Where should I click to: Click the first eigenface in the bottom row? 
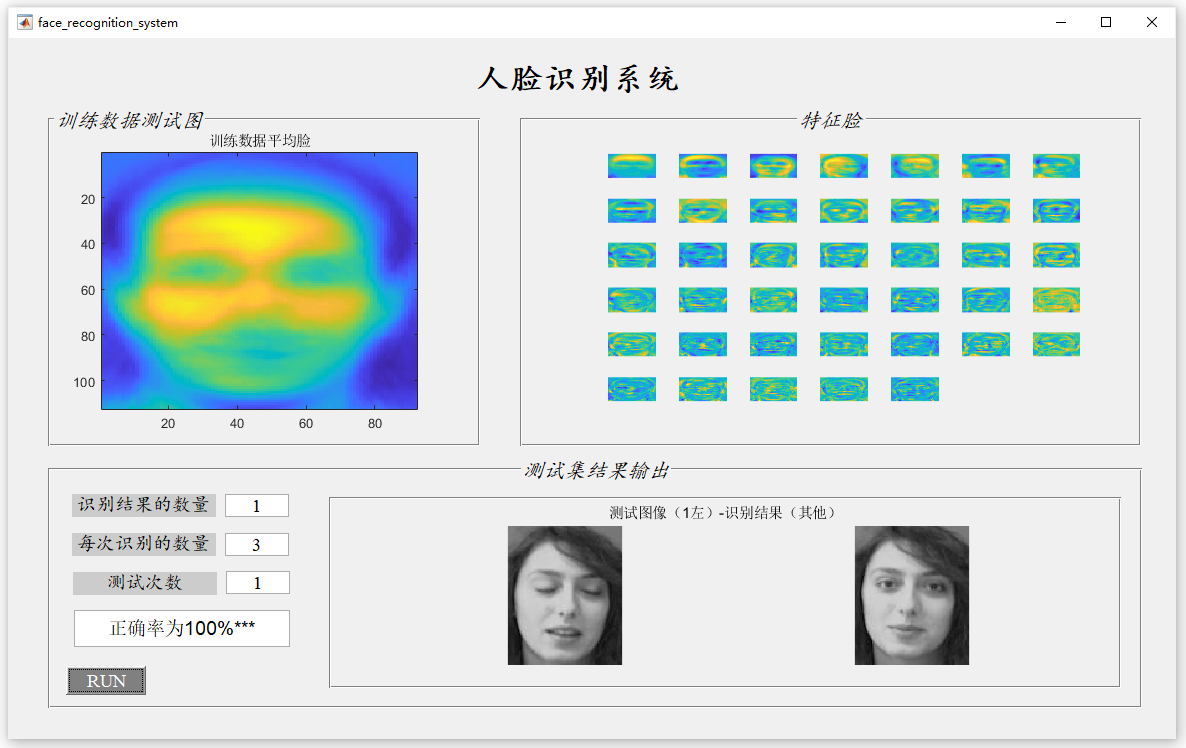coord(632,389)
